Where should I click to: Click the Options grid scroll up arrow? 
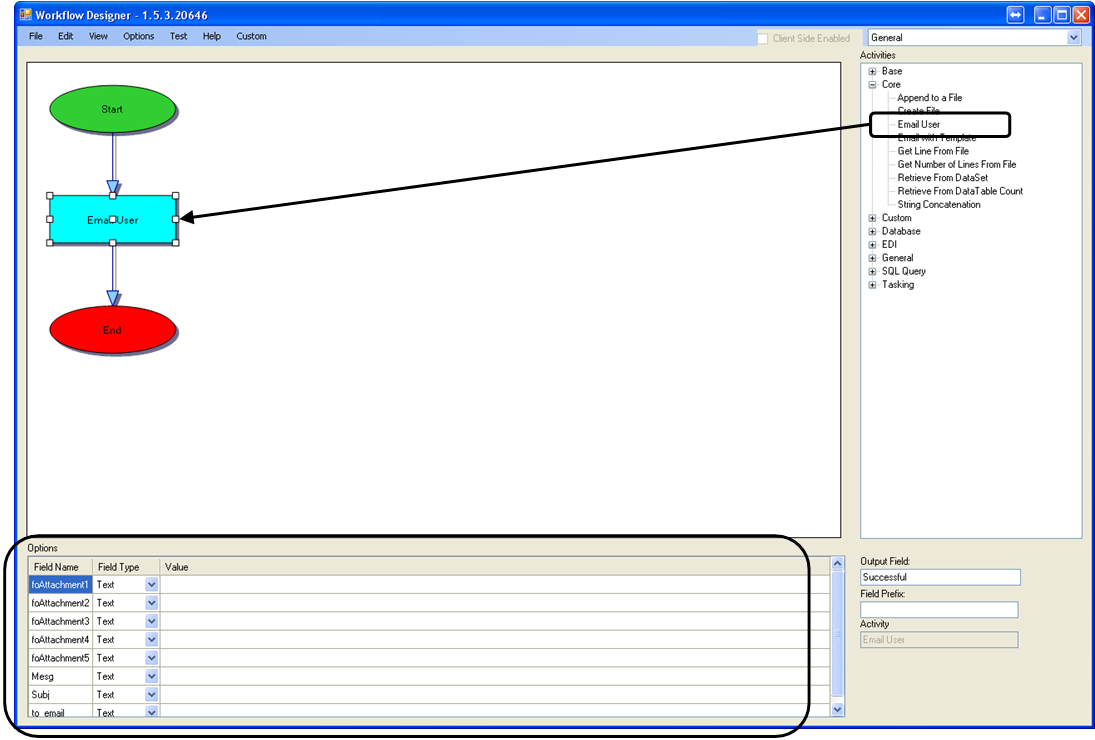838,563
